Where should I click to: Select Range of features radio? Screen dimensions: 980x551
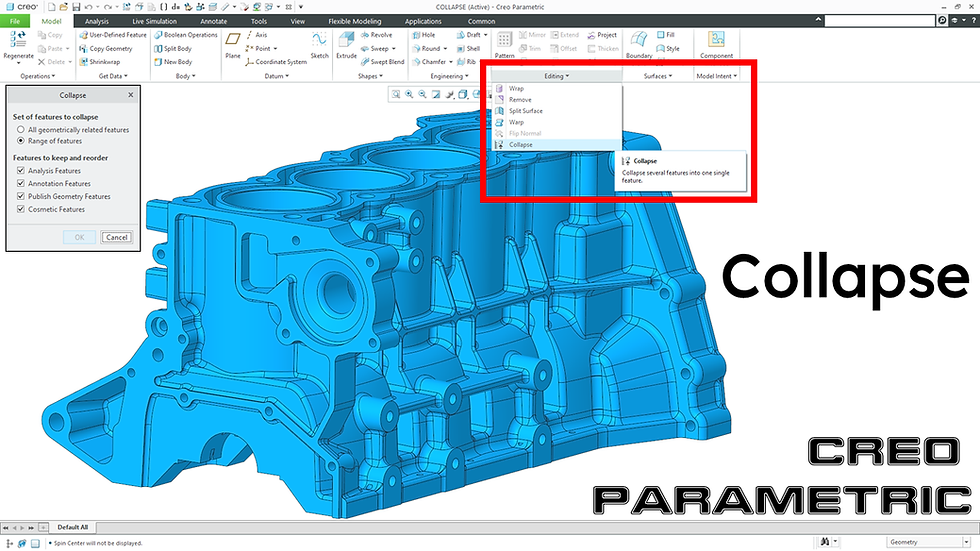[x=21, y=141]
